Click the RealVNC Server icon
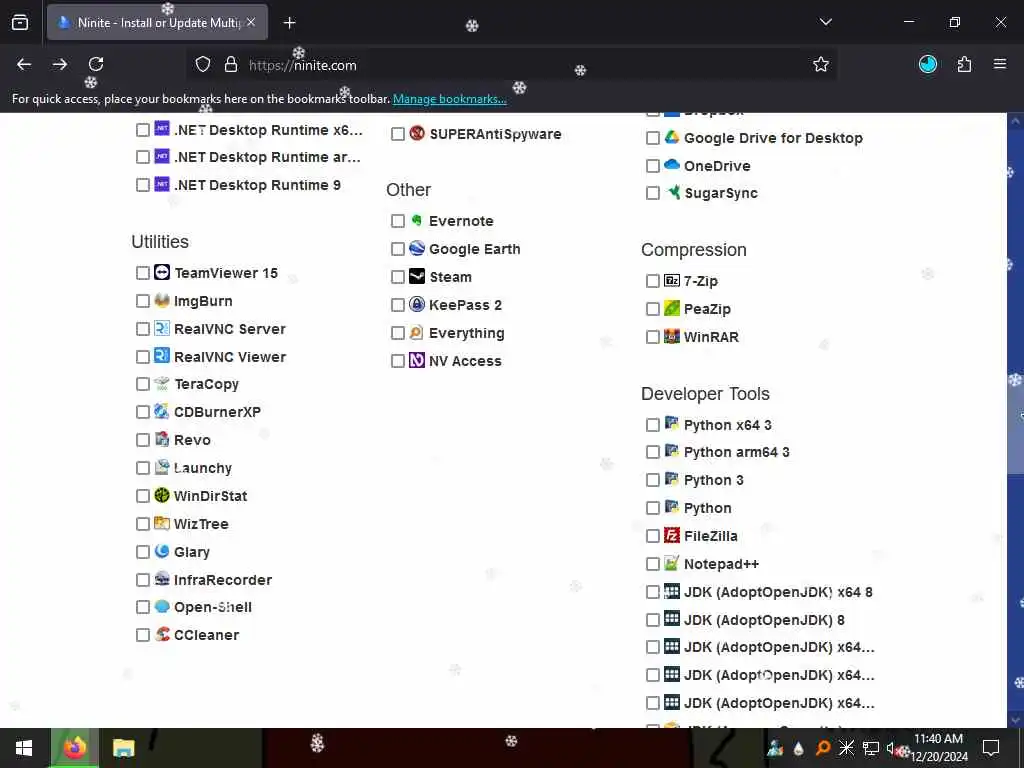This screenshot has width=1024, height=768. pyautogui.click(x=162, y=328)
